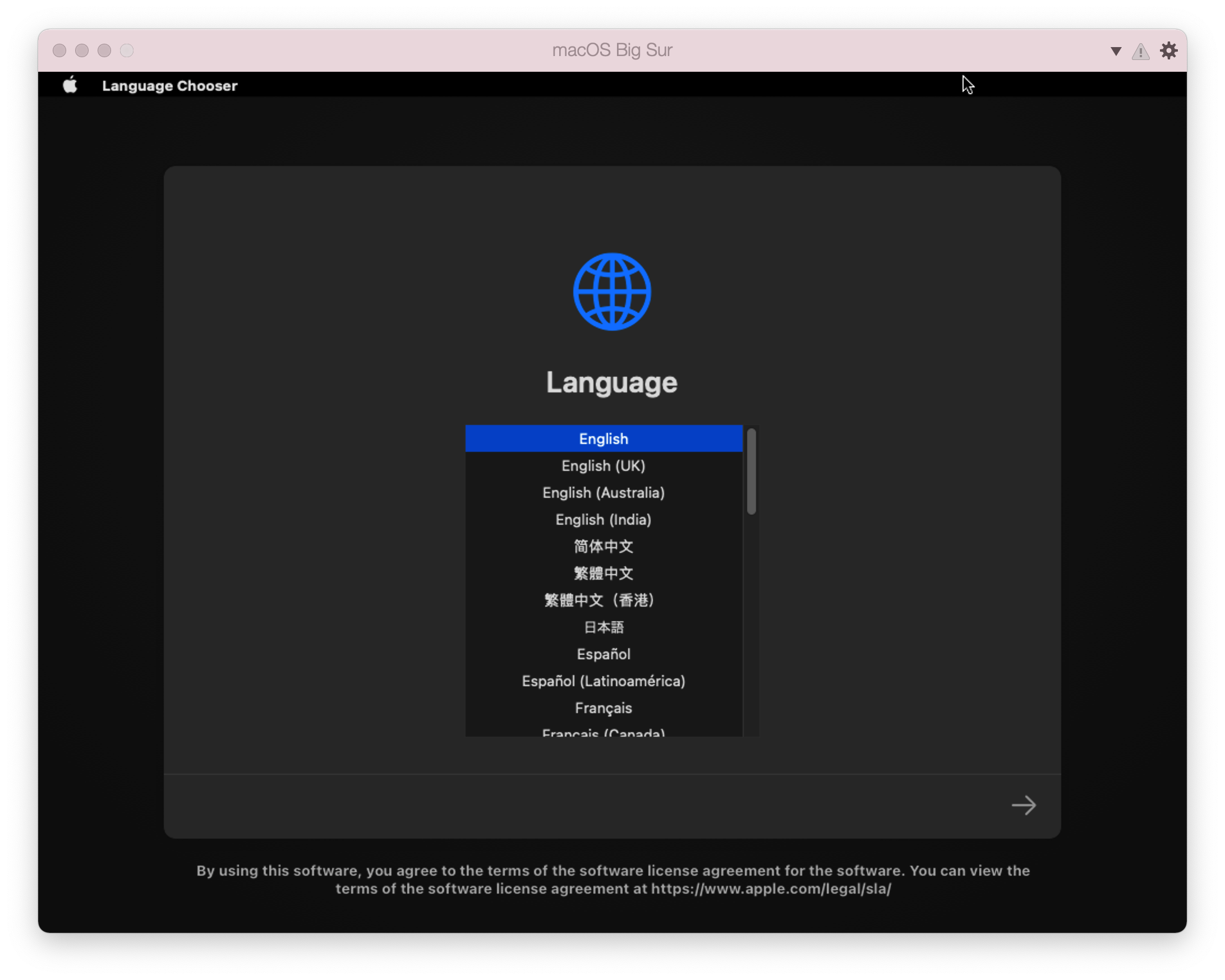Open UTM settings with the gear icon
This screenshot has height=980, width=1225.
click(x=1169, y=50)
